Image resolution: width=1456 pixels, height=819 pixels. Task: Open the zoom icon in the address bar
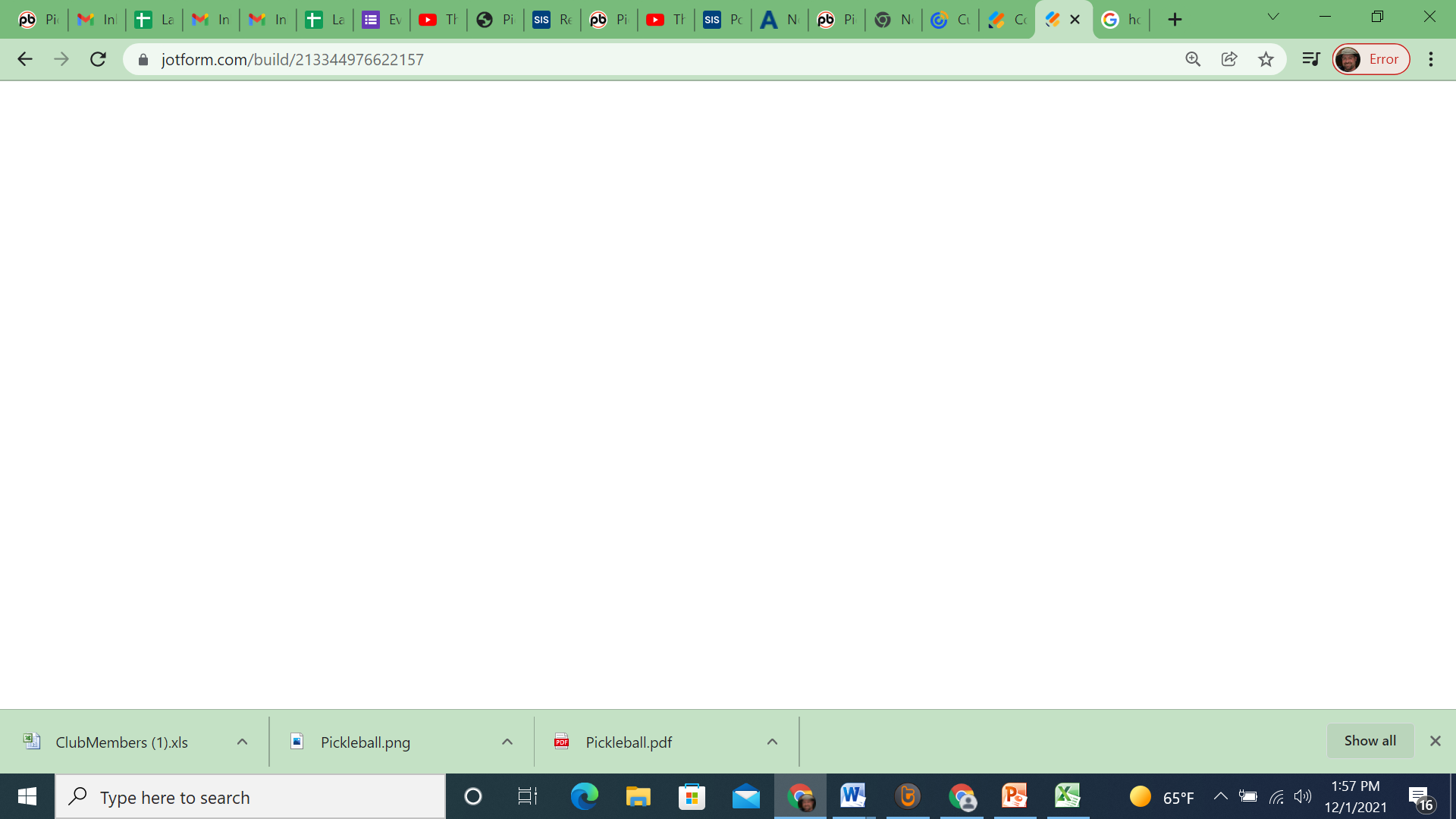(x=1192, y=59)
